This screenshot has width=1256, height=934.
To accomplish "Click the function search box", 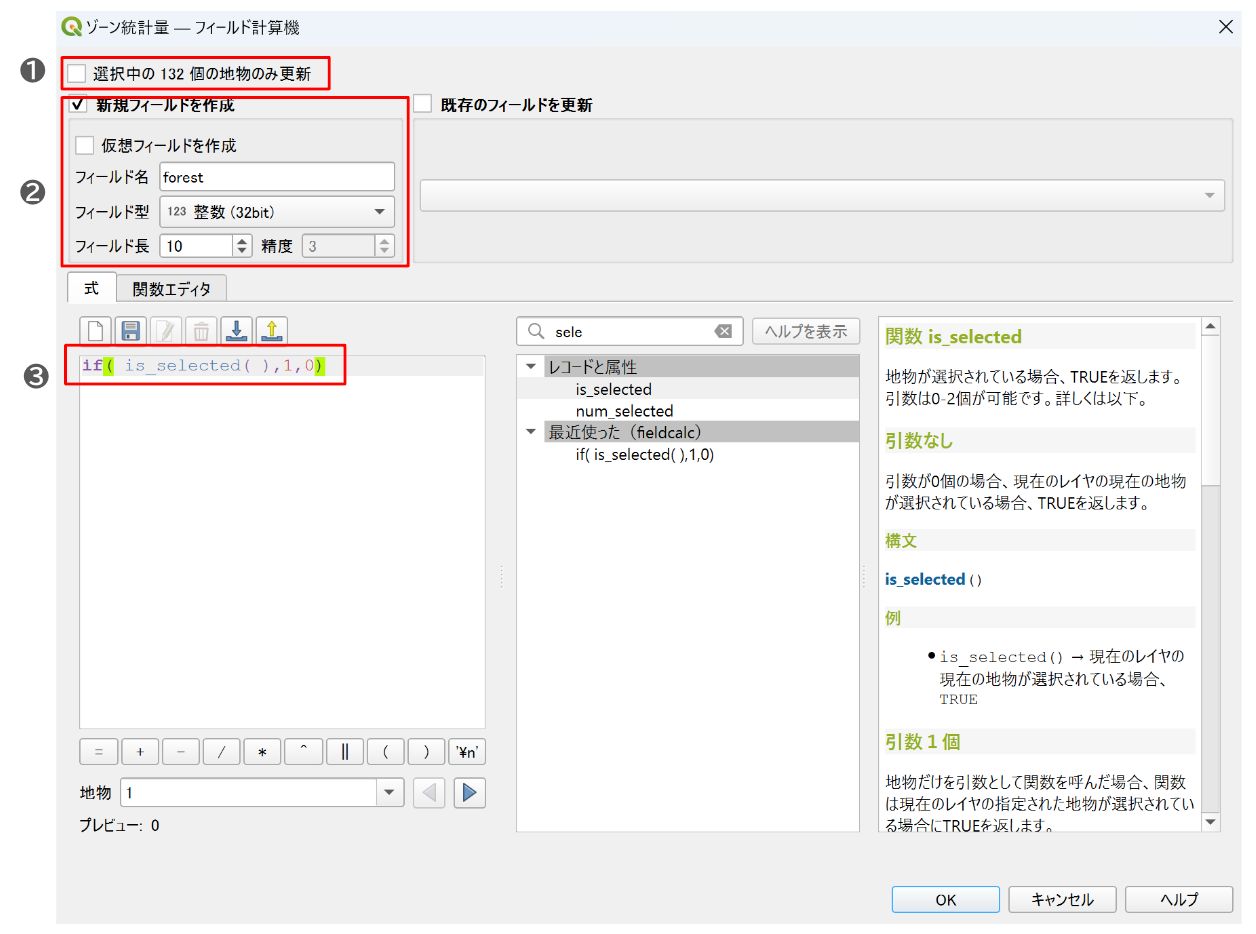I will (x=629, y=332).
